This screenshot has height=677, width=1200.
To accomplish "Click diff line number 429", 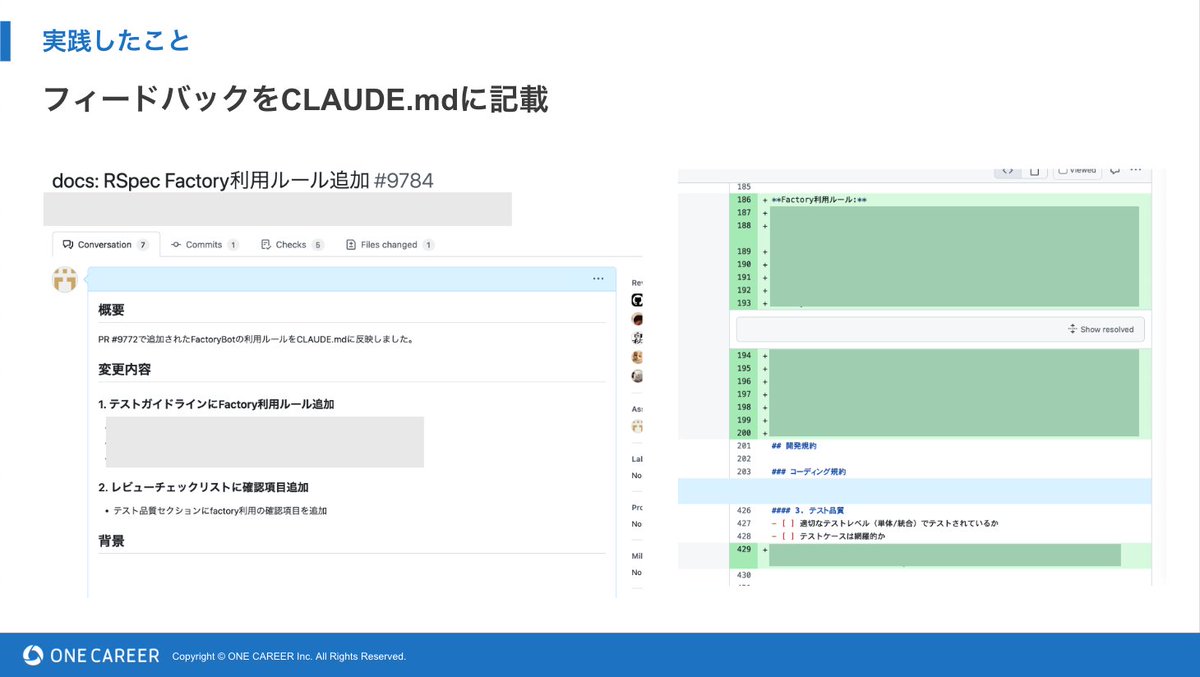I will click(743, 550).
